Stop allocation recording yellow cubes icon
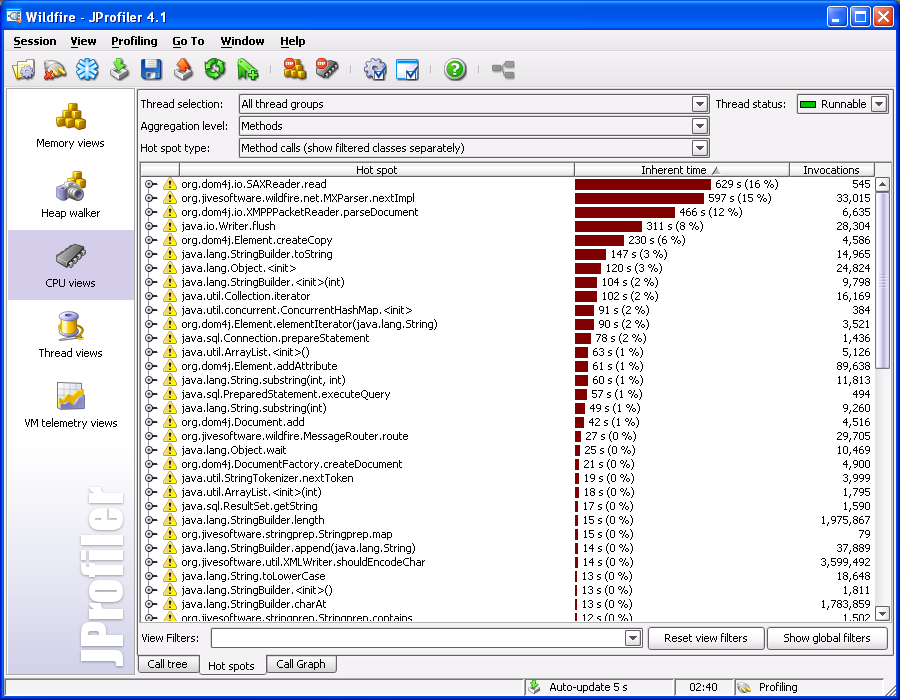900x700 pixels. click(x=294, y=70)
